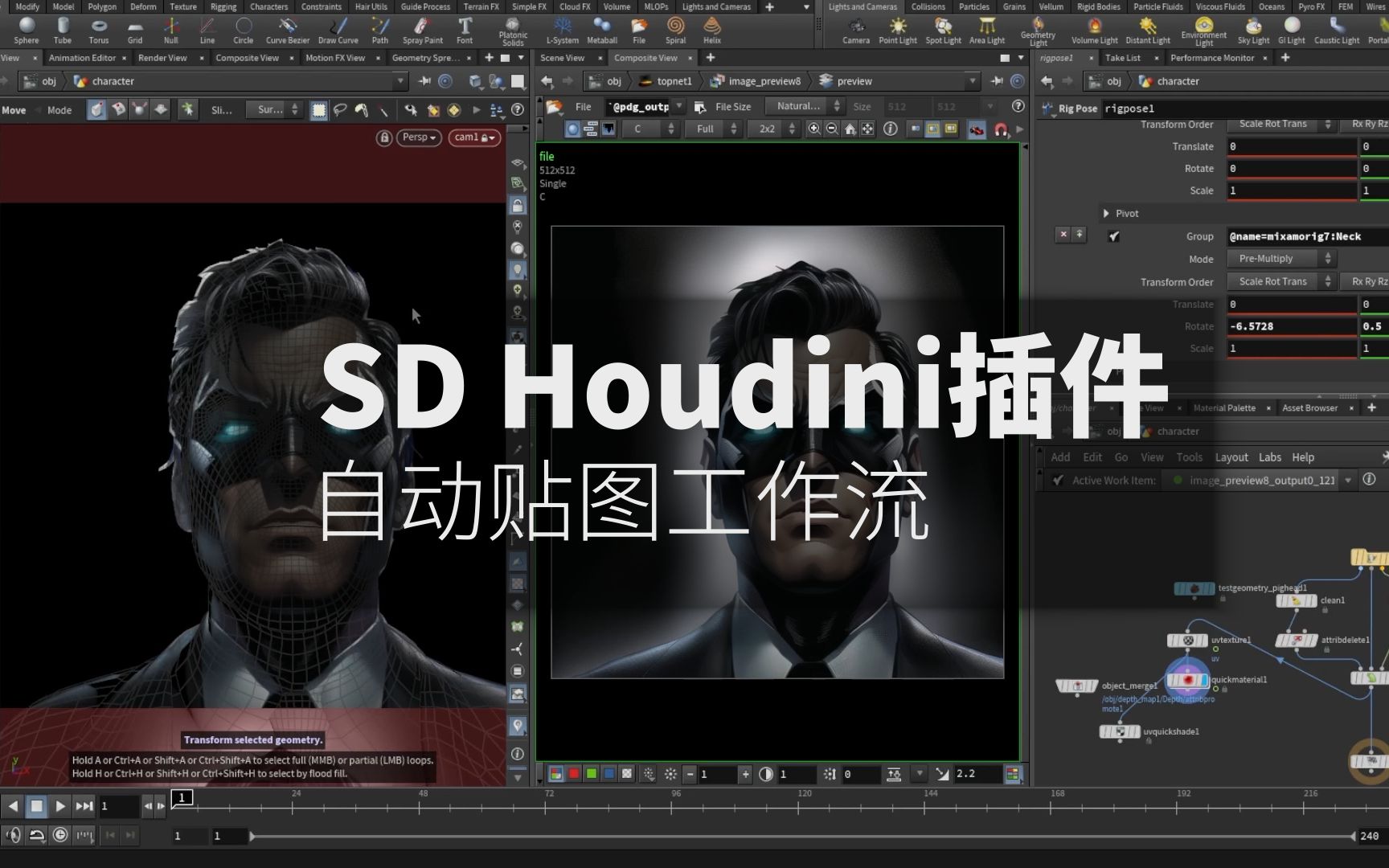The image size is (1389, 868).
Task: Select the Metaball shelf tool
Action: [601, 31]
